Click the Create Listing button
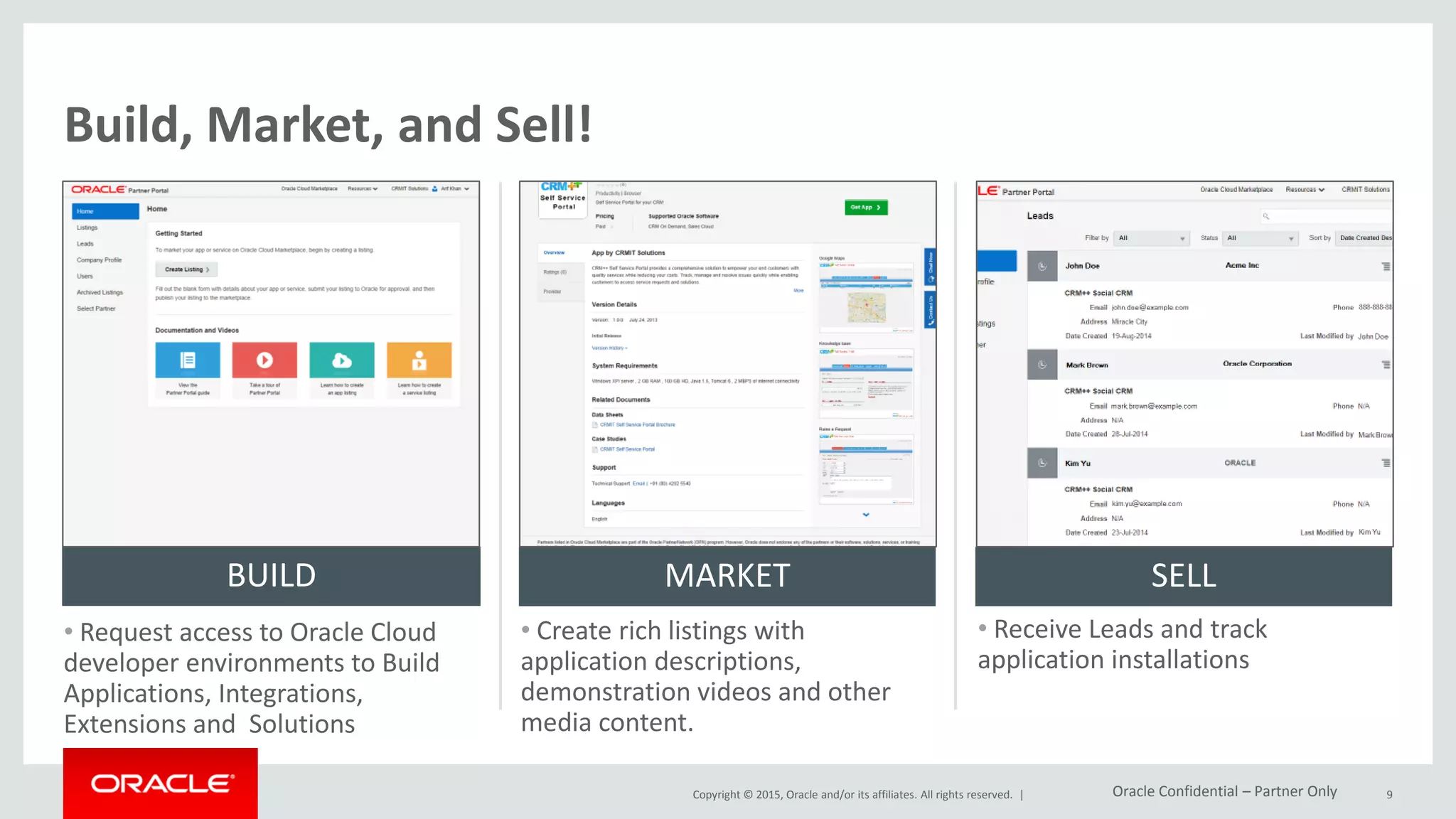Screen dimensions: 1456x819 [x=186, y=269]
